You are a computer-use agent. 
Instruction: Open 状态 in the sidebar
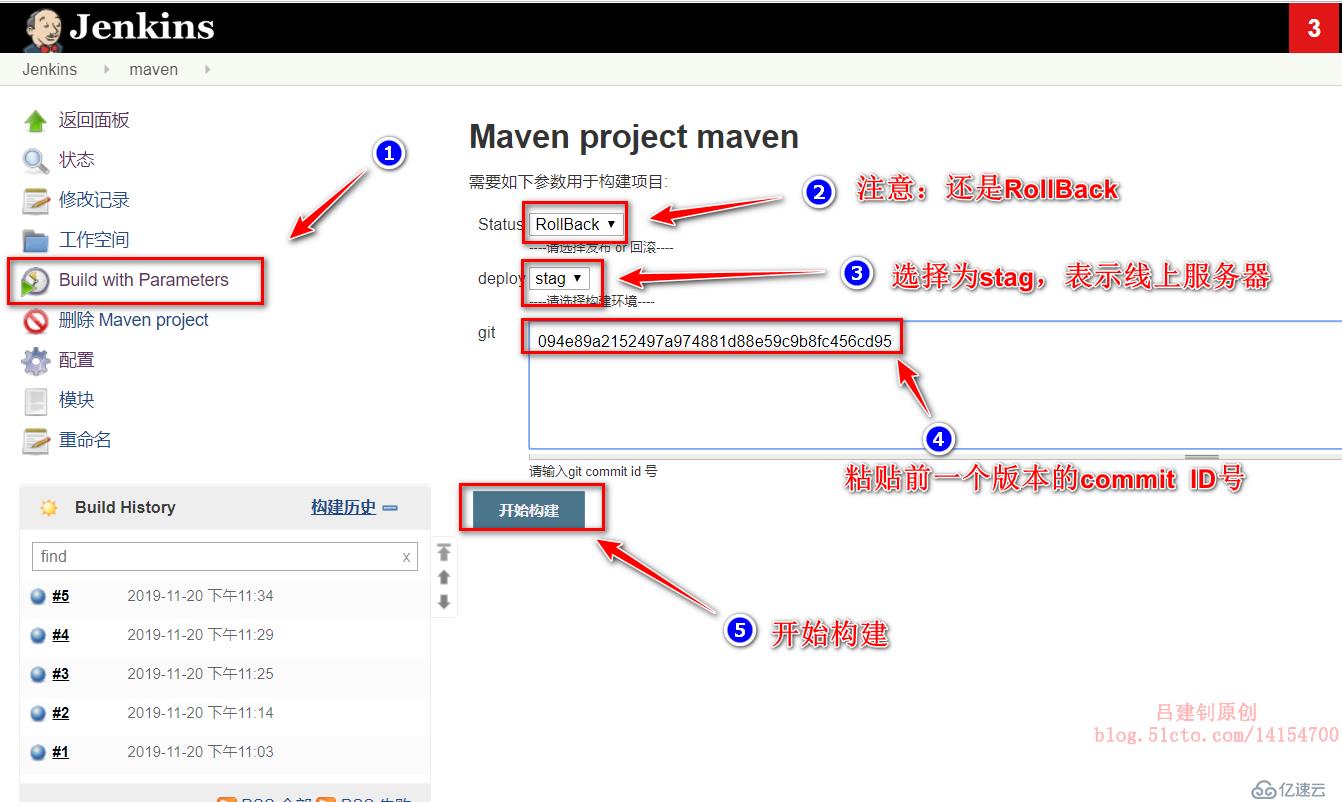76,160
